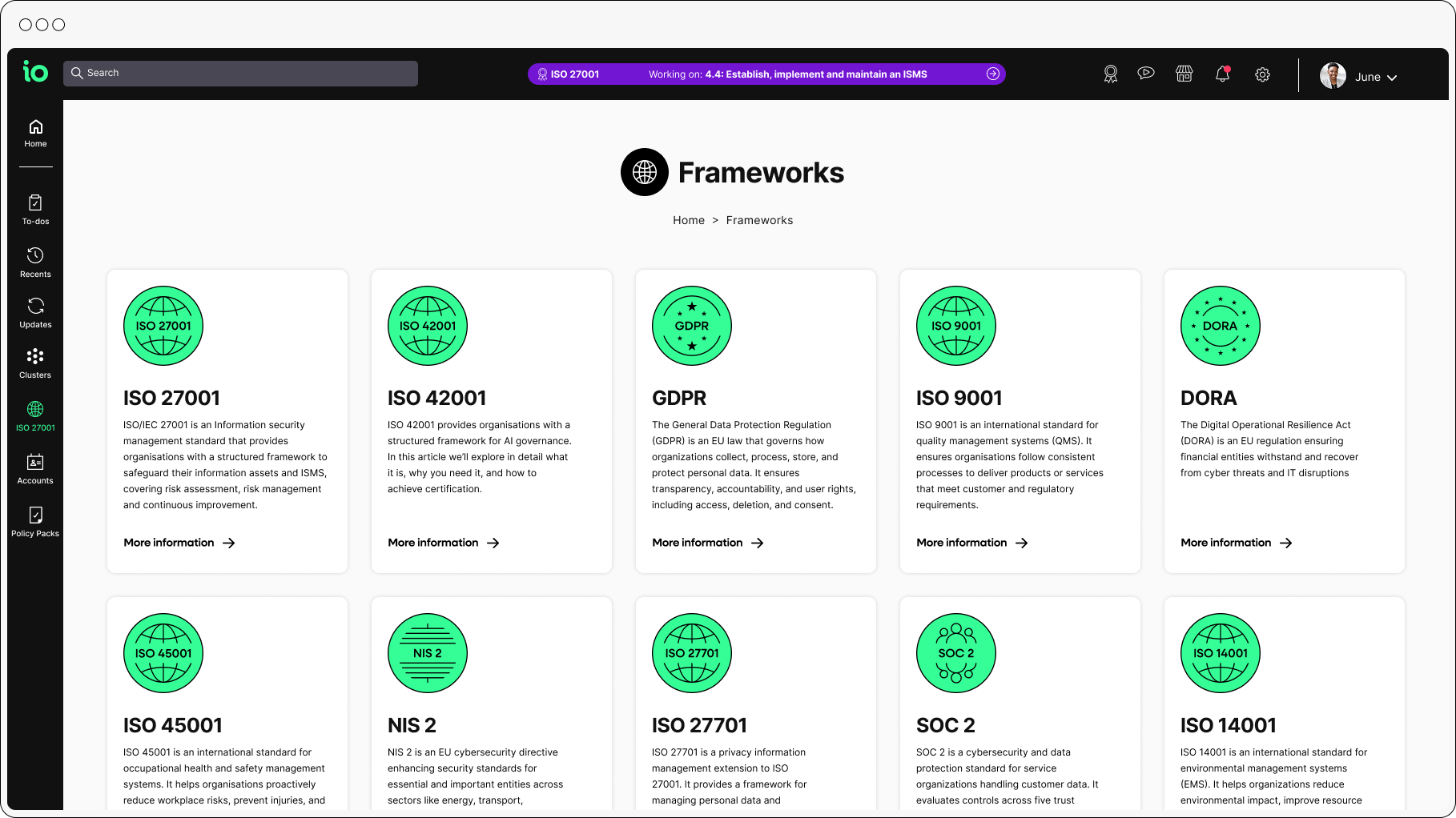Screen dimensions: 1456x818
Task: Open the Home sidebar item
Action: tap(35, 134)
